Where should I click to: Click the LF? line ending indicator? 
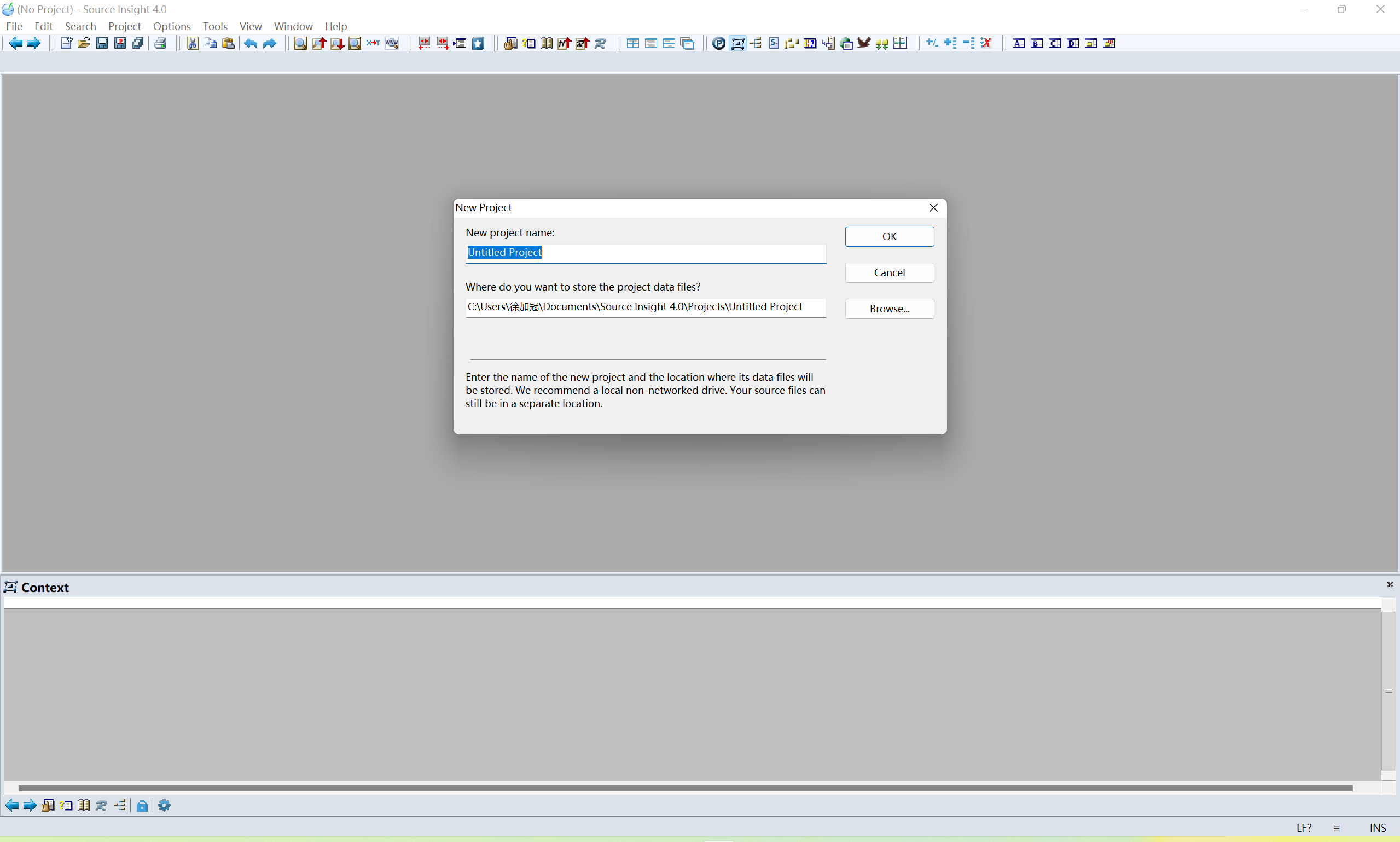point(1304,828)
